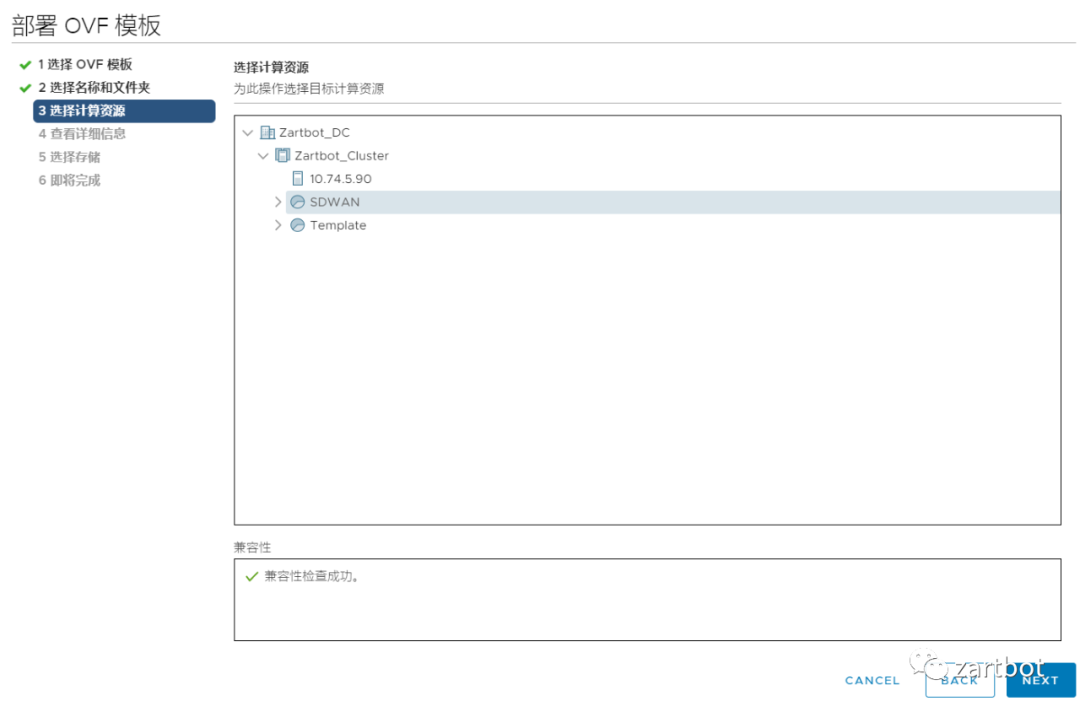This screenshot has width=1080, height=712.
Task: Click the Template resource pool icon
Action: coord(298,225)
